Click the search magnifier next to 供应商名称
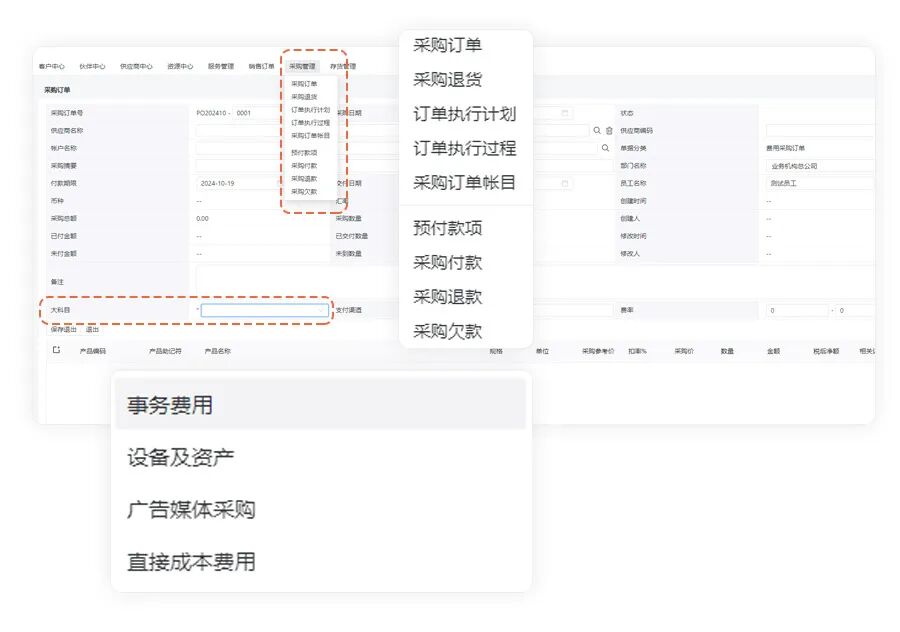The image size is (900, 632). (x=597, y=130)
